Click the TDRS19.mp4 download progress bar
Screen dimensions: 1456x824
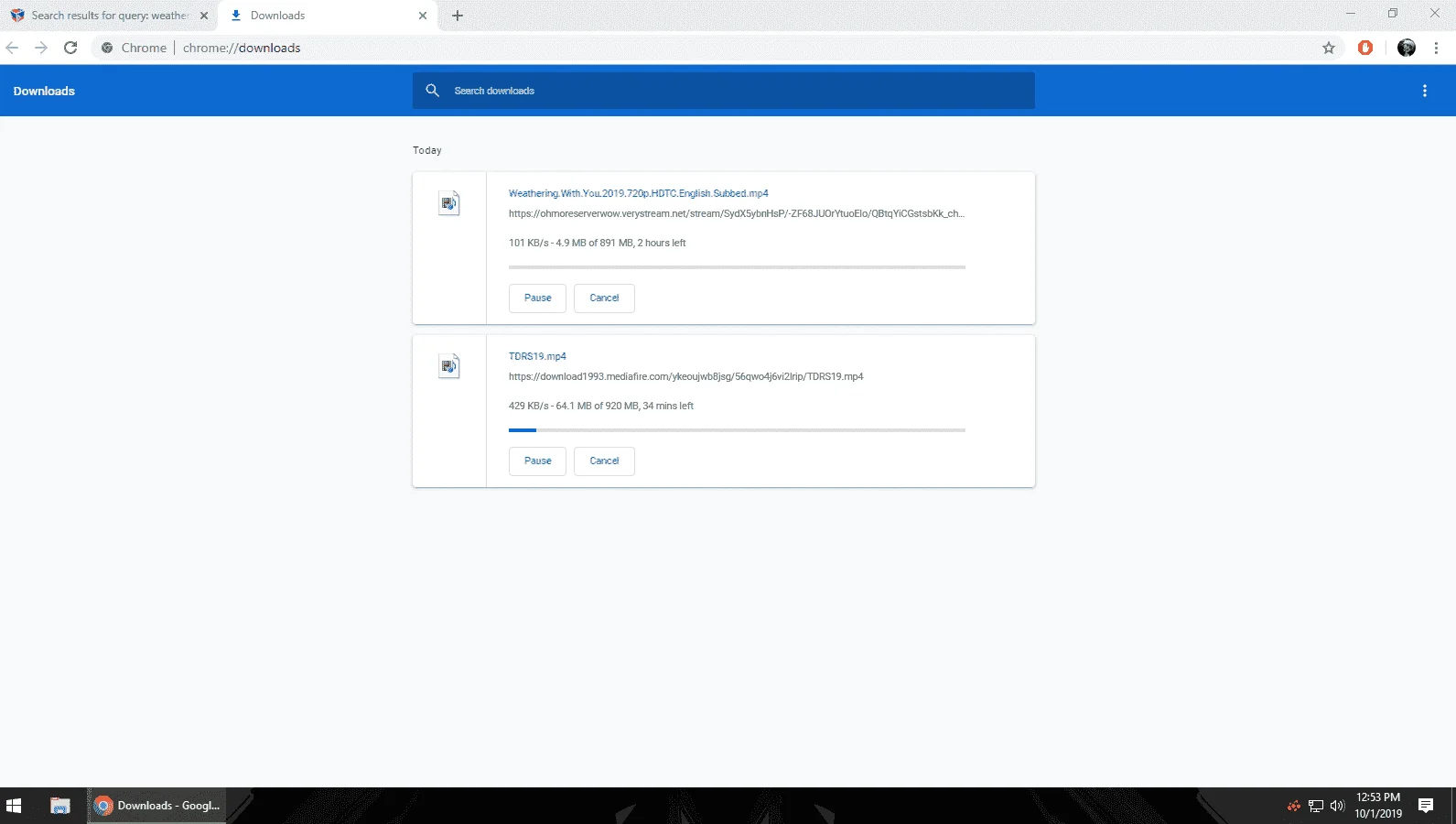click(737, 430)
